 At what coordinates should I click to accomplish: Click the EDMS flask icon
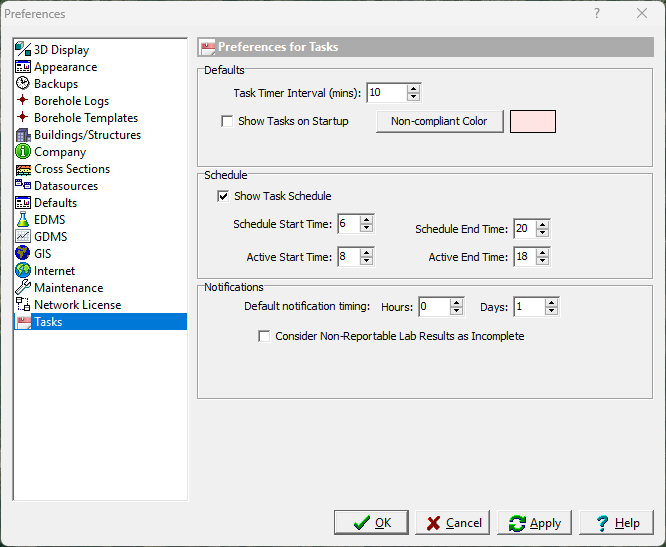coord(23,220)
